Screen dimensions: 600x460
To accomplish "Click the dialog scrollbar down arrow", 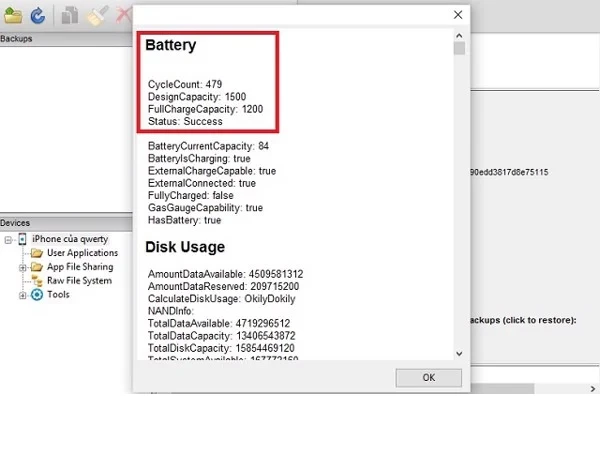I will [x=459, y=353].
